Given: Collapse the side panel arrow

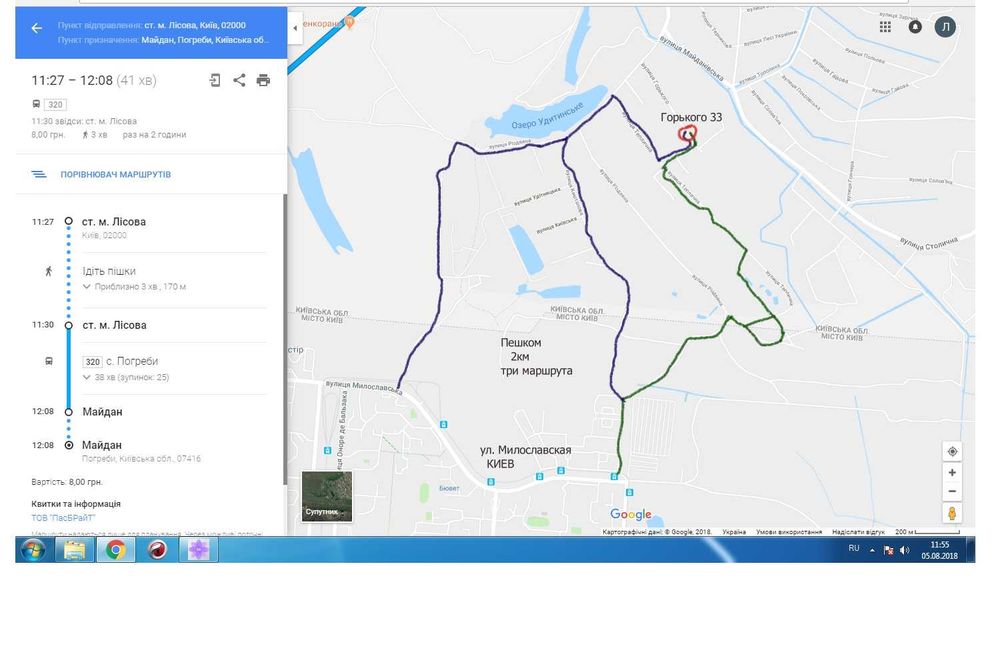Looking at the screenshot, I should (x=295, y=29).
